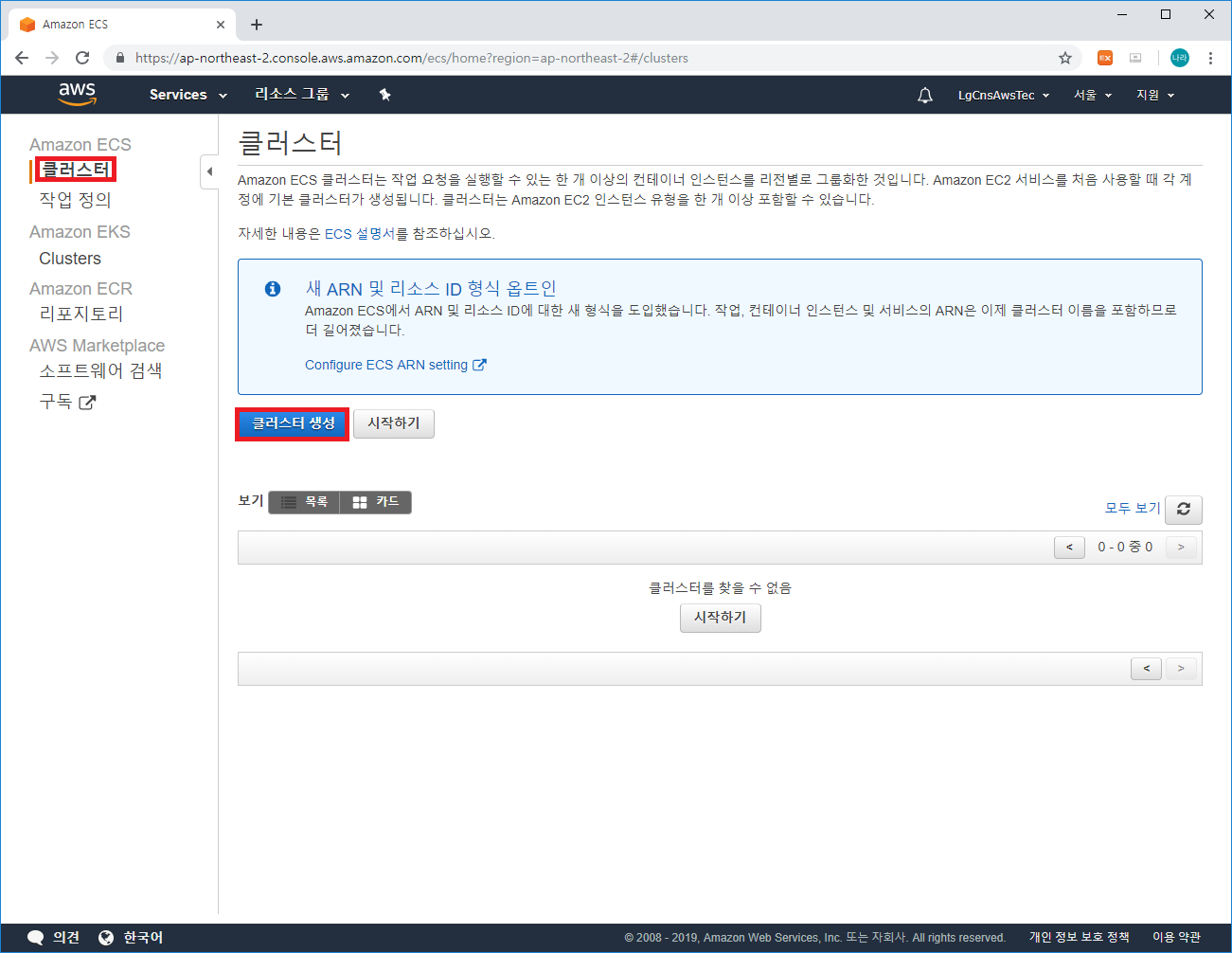The width and height of the screenshot is (1232, 953).
Task: Open the pin shortcuts icon in navbar
Action: tap(384, 95)
